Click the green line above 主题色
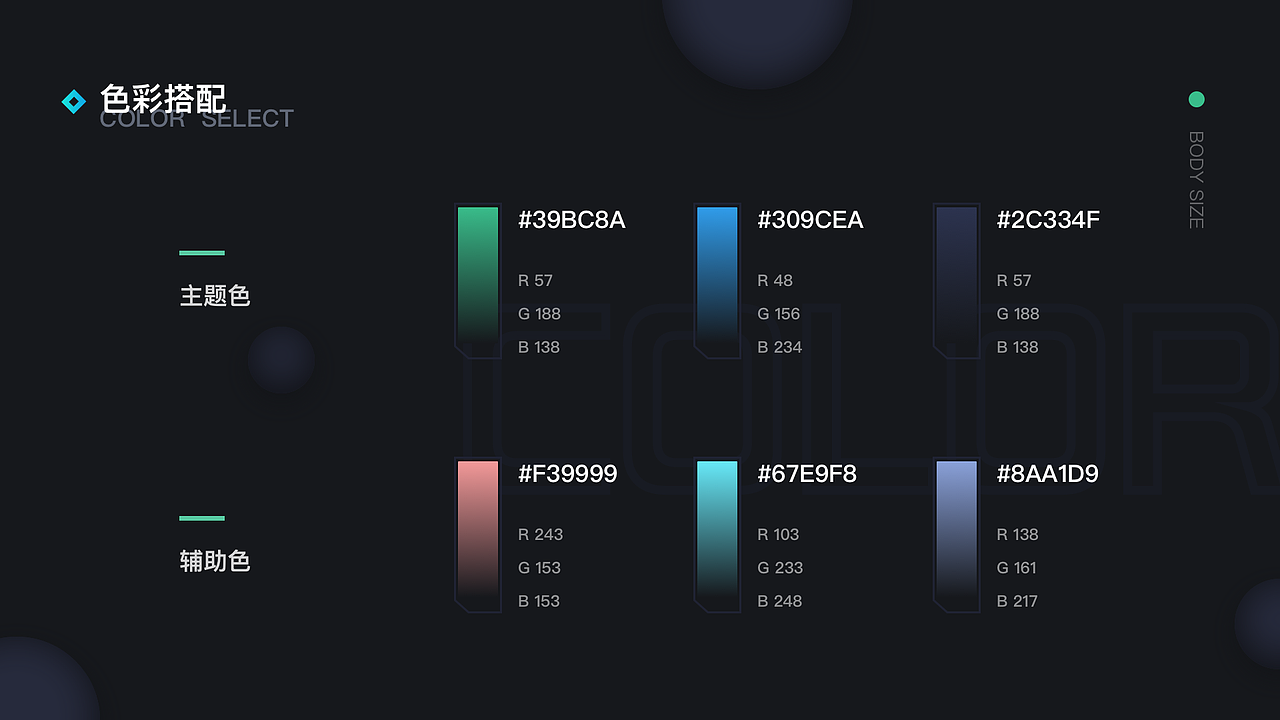 point(202,253)
